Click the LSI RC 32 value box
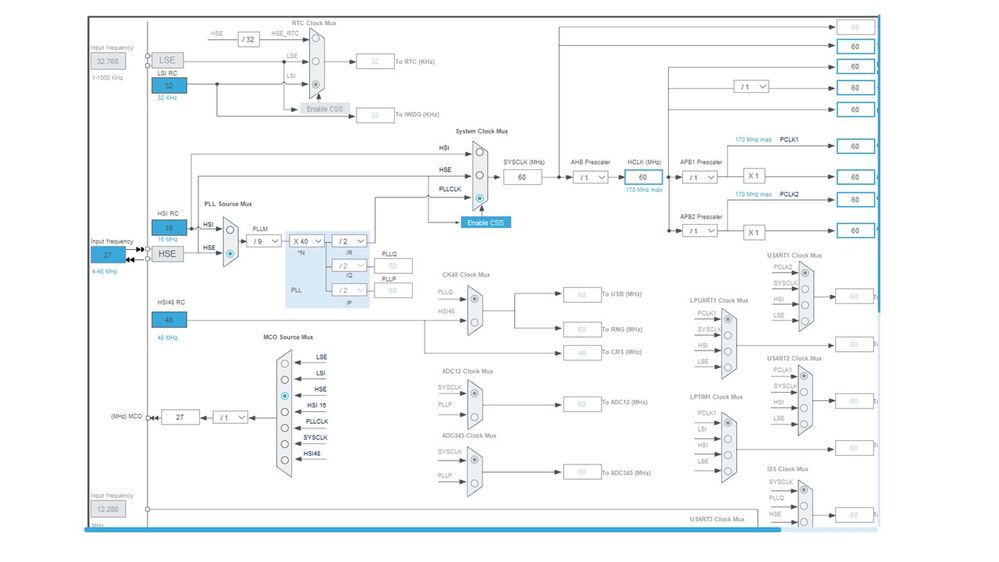 169,85
